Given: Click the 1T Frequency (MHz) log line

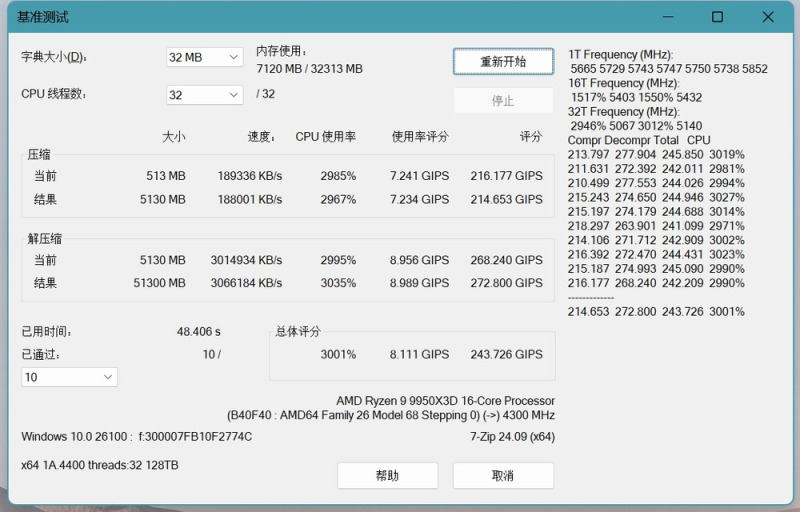Looking at the screenshot, I should pyautogui.click(x=620, y=54).
